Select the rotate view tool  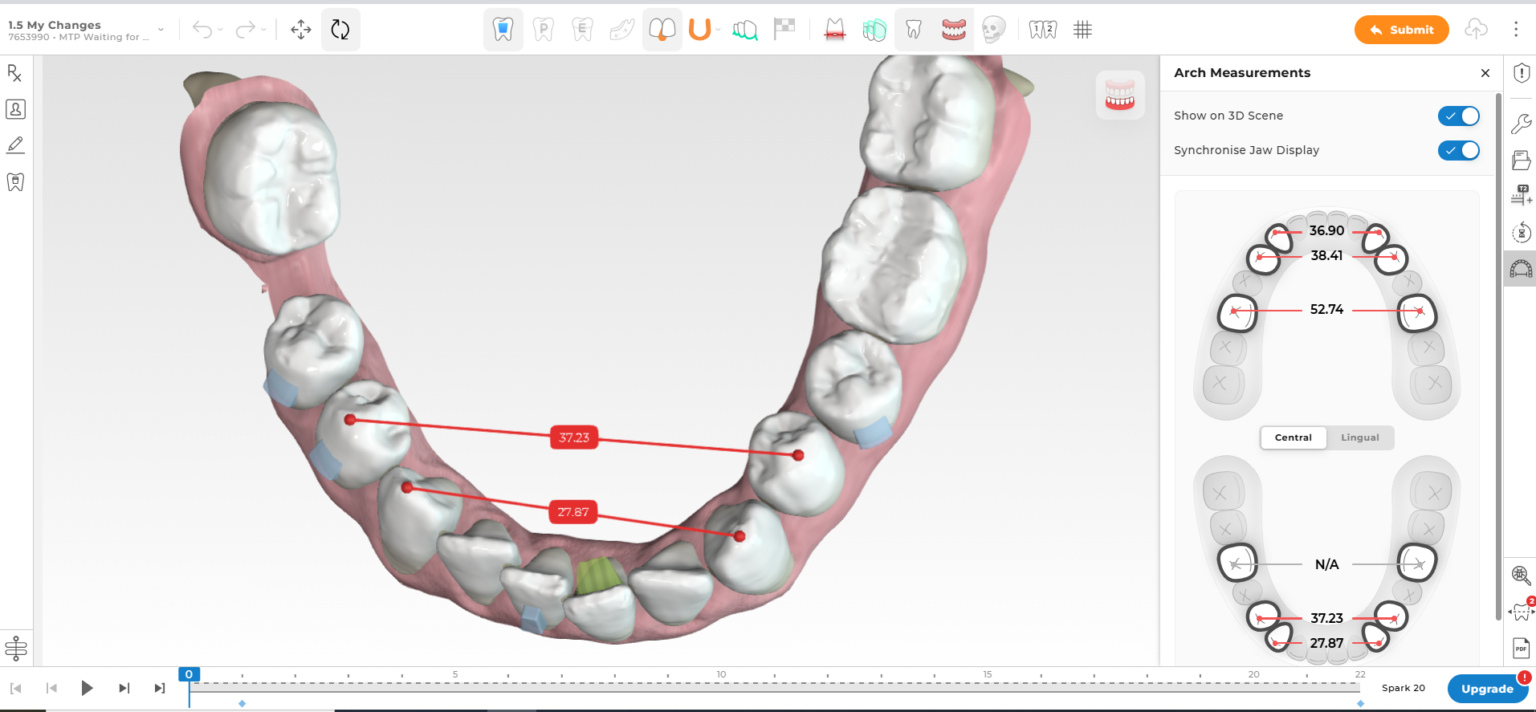pos(340,30)
